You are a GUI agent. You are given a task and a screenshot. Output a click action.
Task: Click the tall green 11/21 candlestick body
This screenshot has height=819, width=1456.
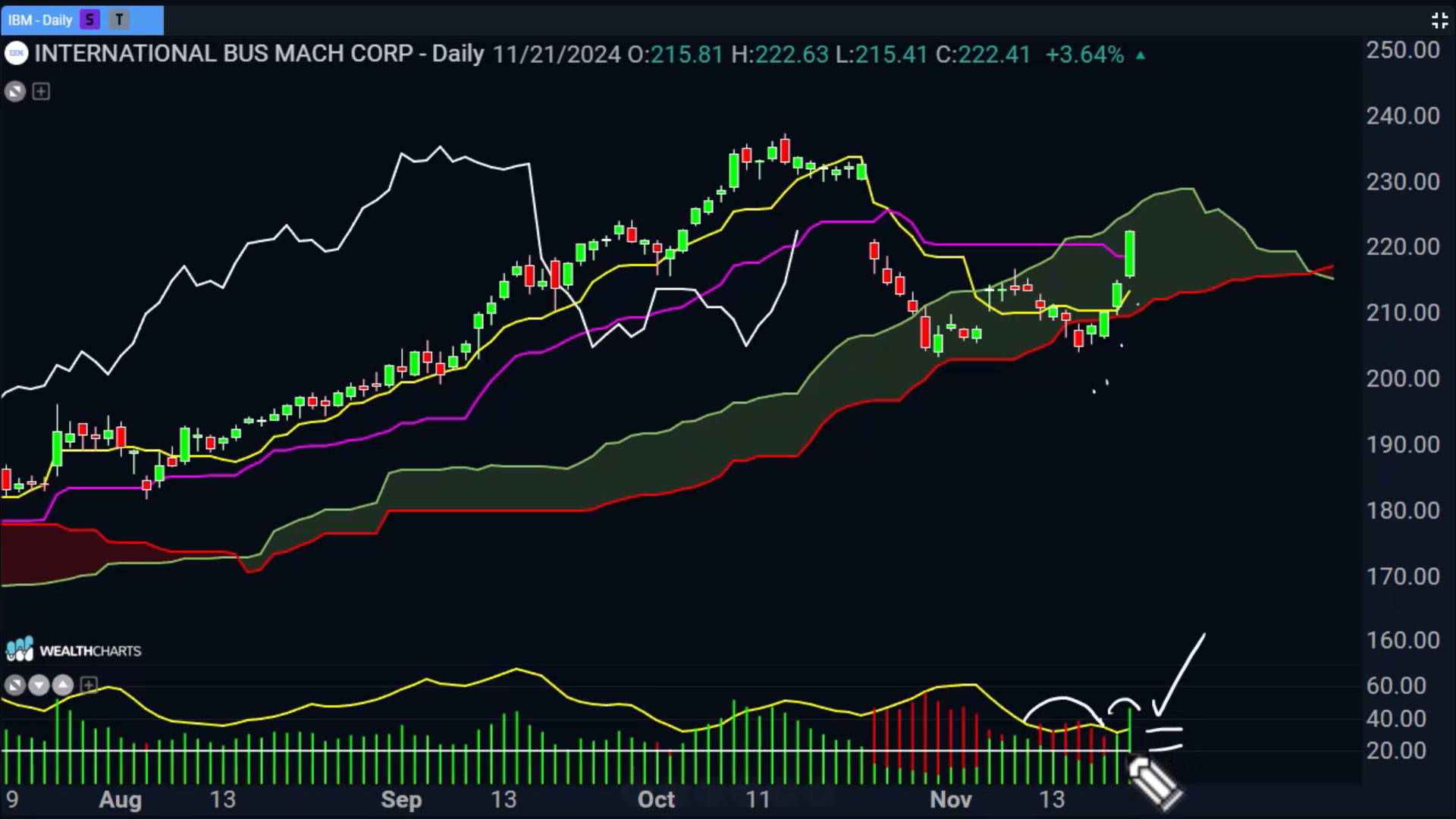1130,254
